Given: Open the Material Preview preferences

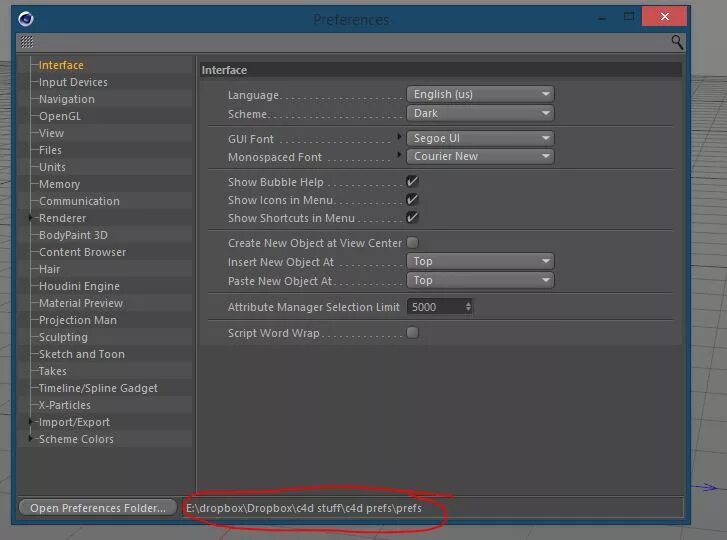Looking at the screenshot, I should click(x=81, y=303).
